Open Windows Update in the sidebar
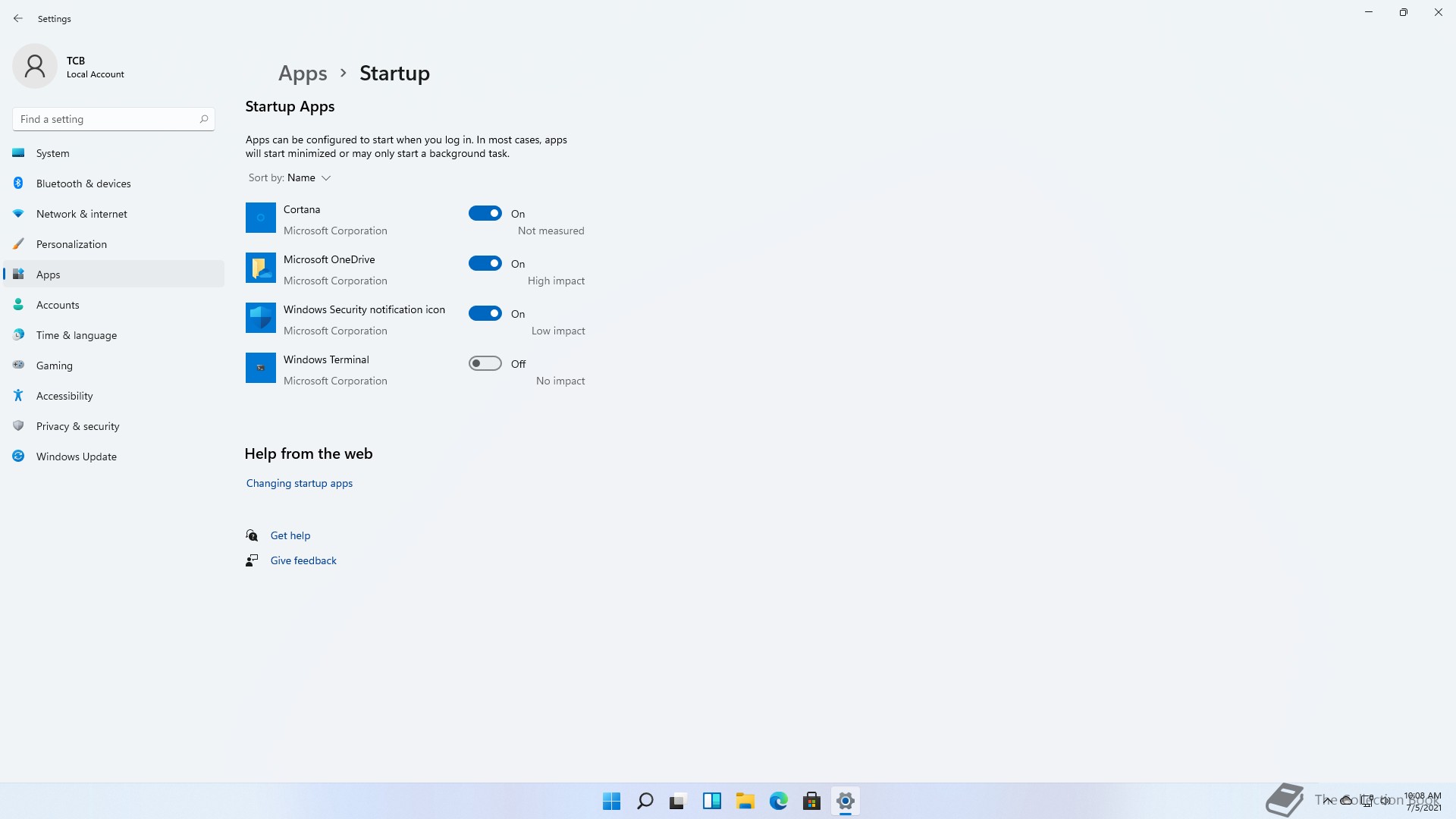The height and width of the screenshot is (819, 1456). (x=76, y=457)
